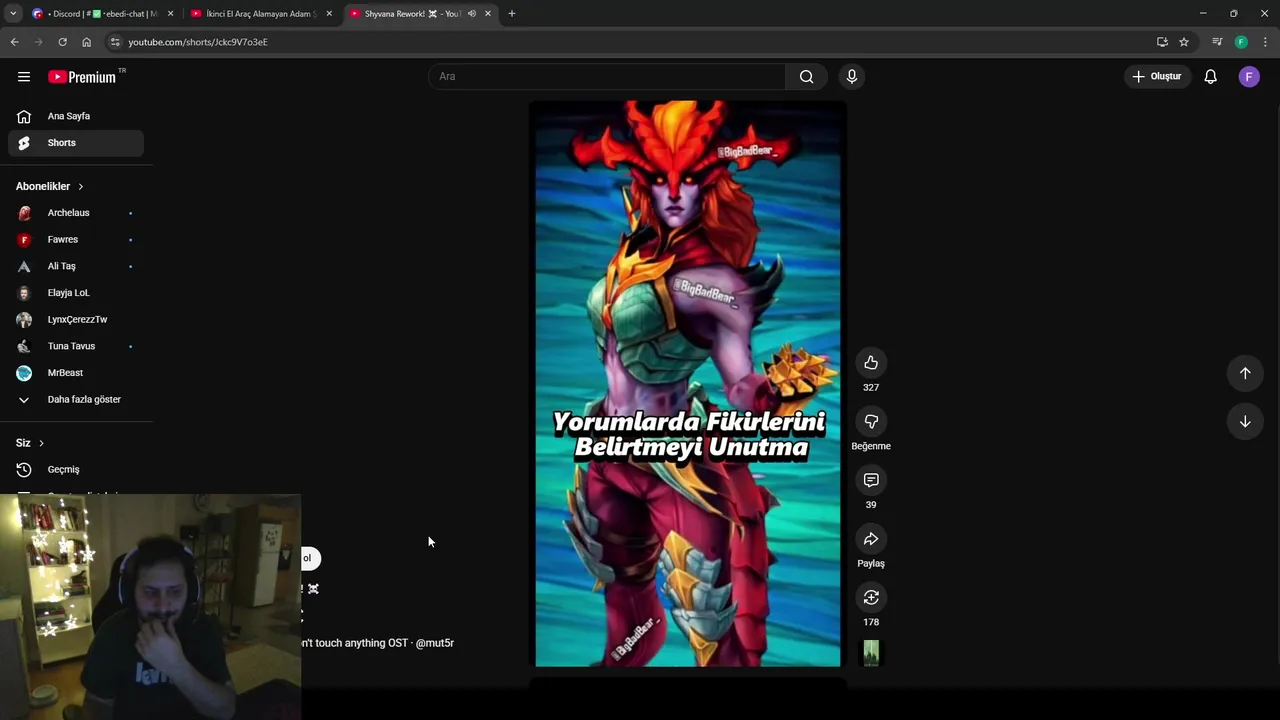Image resolution: width=1280 pixels, height=720 pixels.
Task: Open Geçmiş history in sidebar
Action: pyautogui.click(x=76, y=470)
